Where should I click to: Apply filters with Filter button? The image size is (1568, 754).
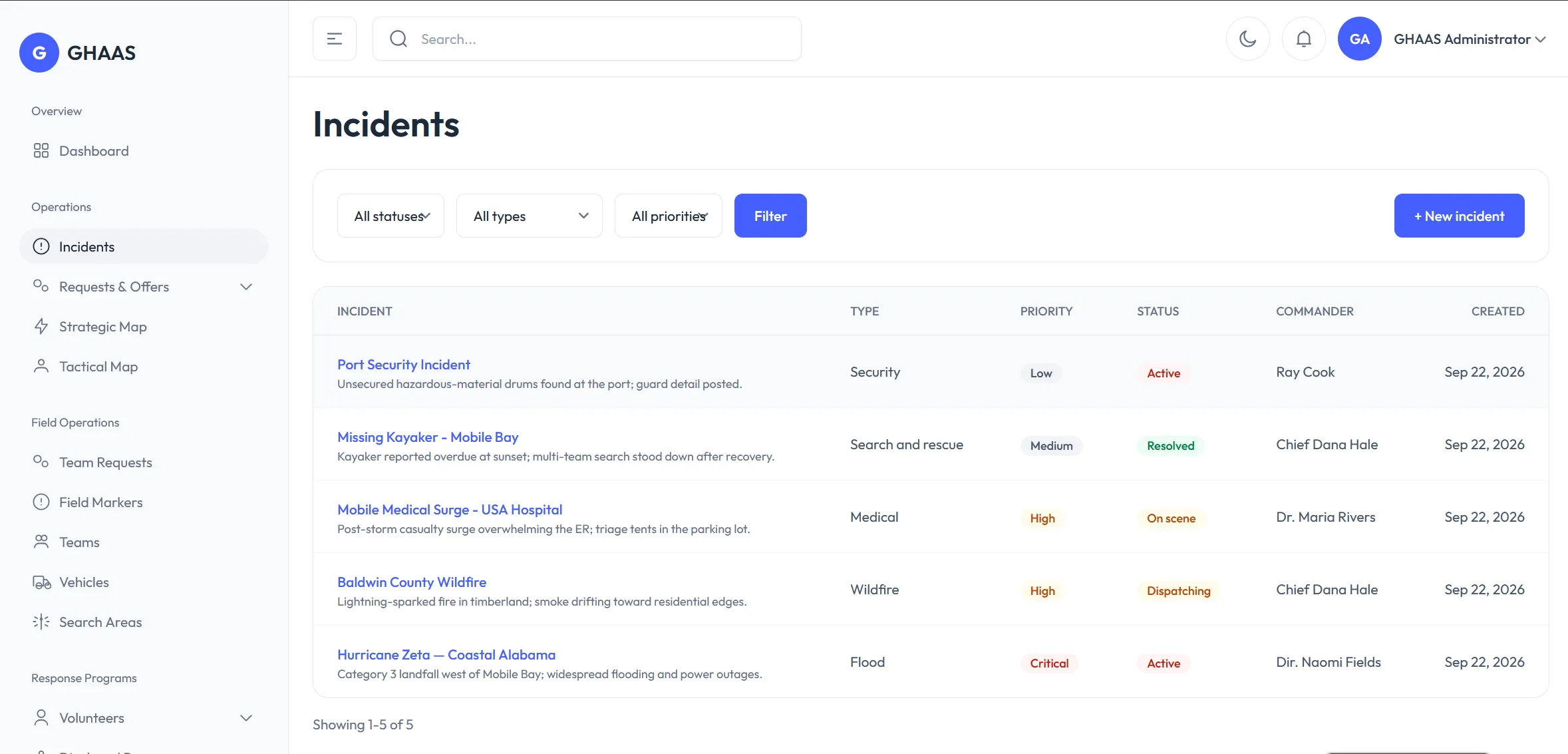tap(770, 216)
